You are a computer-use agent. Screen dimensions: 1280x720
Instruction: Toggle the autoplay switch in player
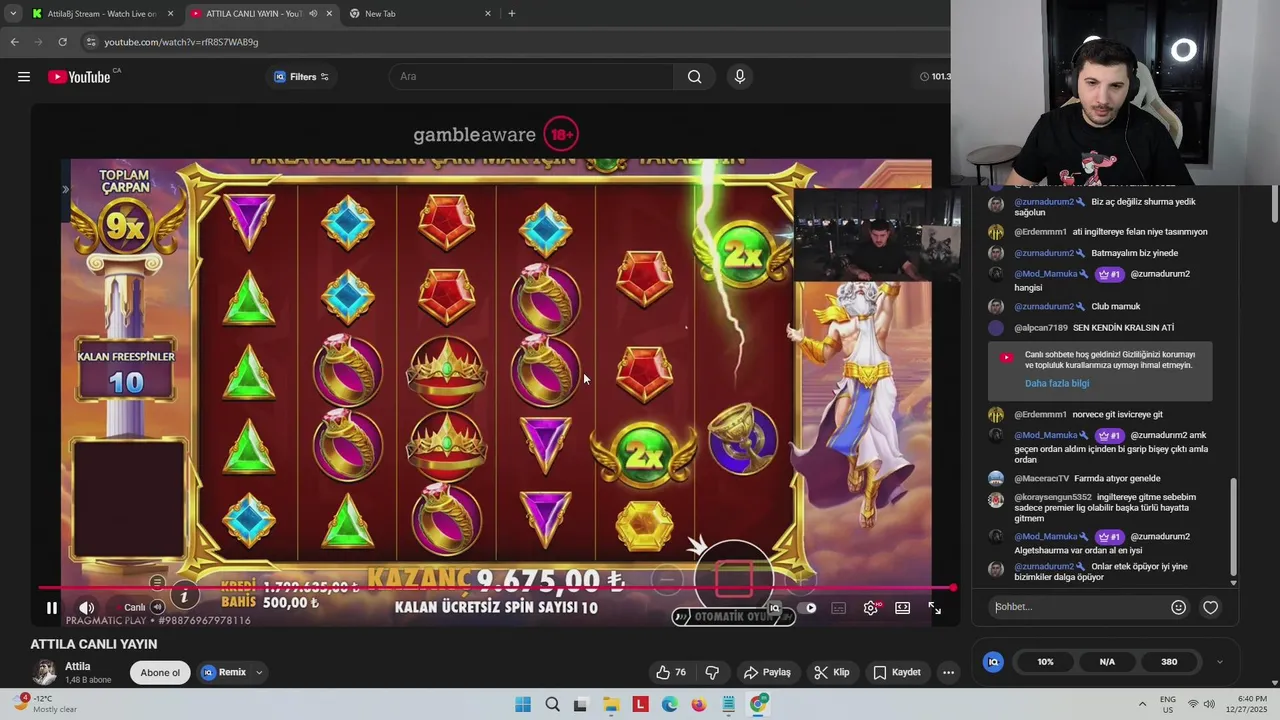[x=808, y=608]
